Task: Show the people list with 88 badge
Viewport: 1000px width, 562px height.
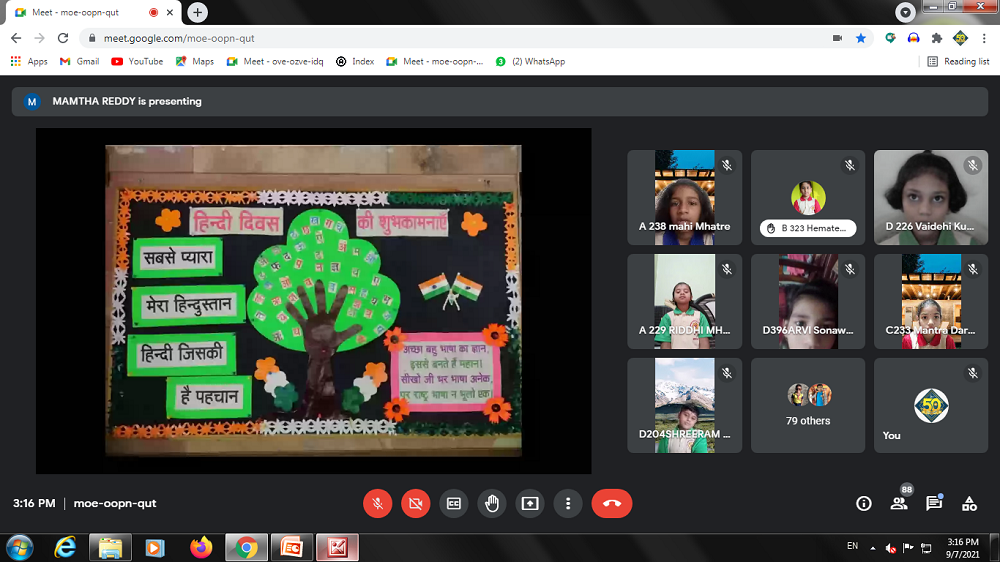Action: tap(899, 504)
